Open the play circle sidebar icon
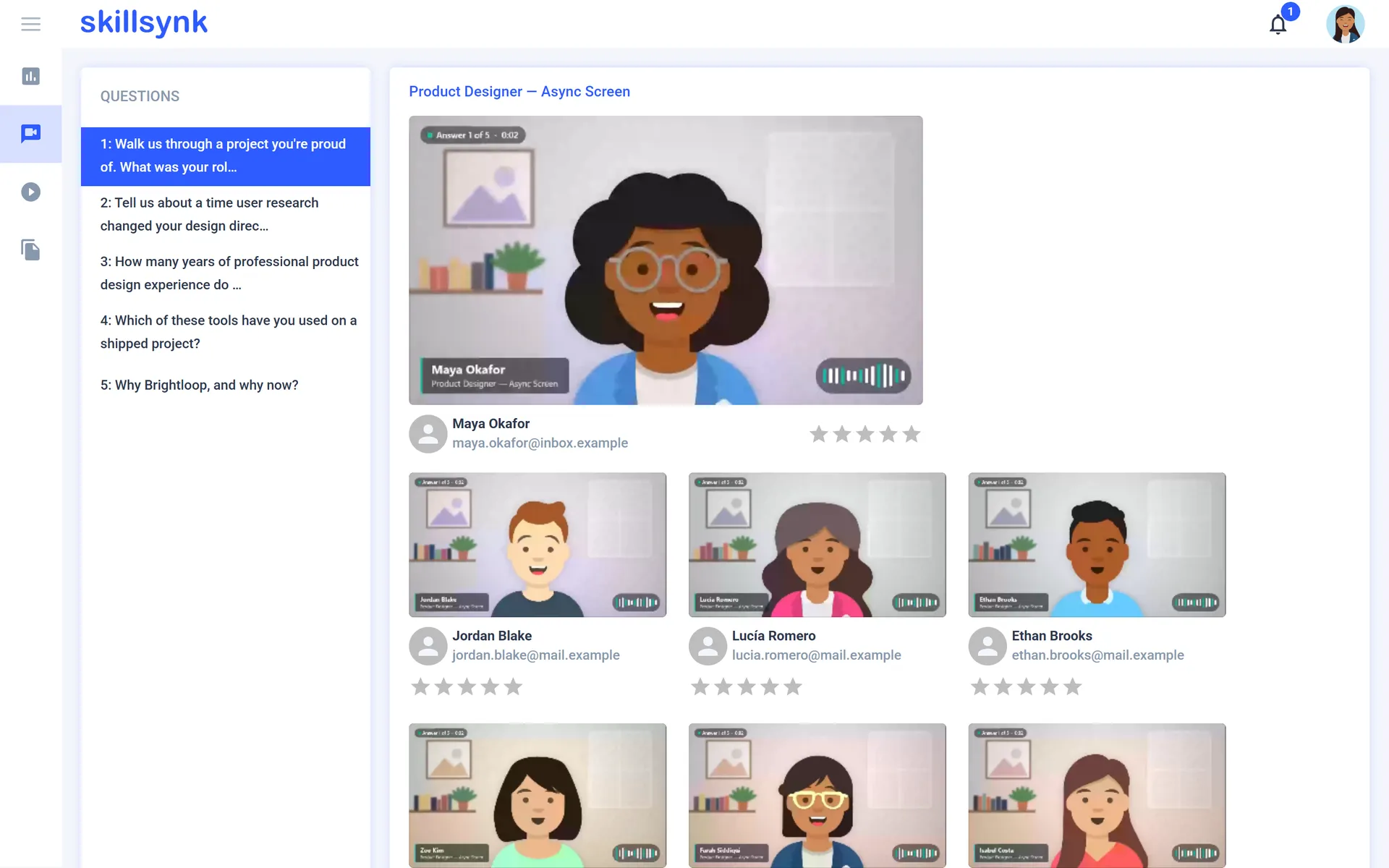 pos(30,192)
